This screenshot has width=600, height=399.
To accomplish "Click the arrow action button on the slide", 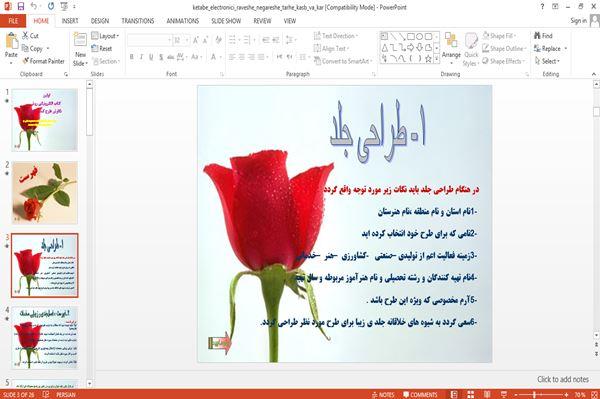I will tap(220, 343).
